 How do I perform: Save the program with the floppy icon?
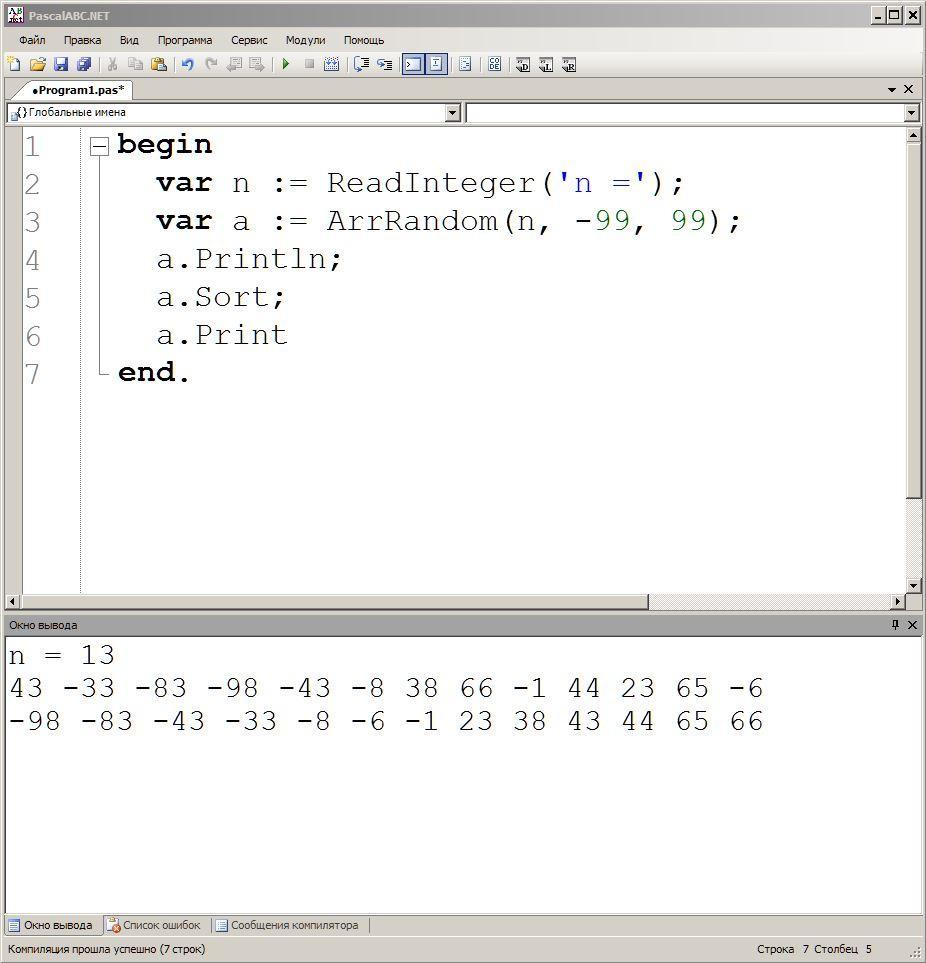click(x=61, y=64)
